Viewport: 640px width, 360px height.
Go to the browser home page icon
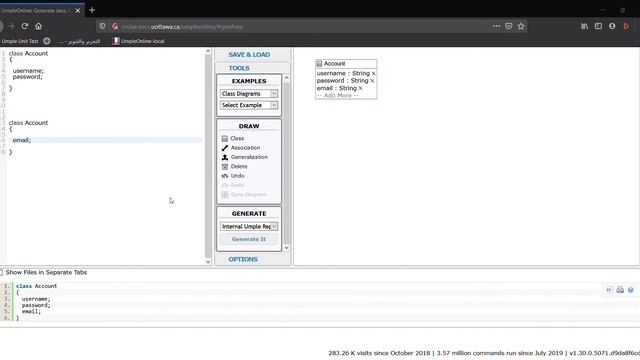[x=38, y=26]
